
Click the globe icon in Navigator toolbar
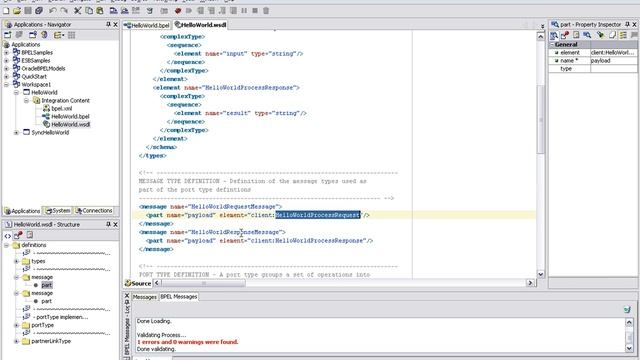[x=44, y=35]
